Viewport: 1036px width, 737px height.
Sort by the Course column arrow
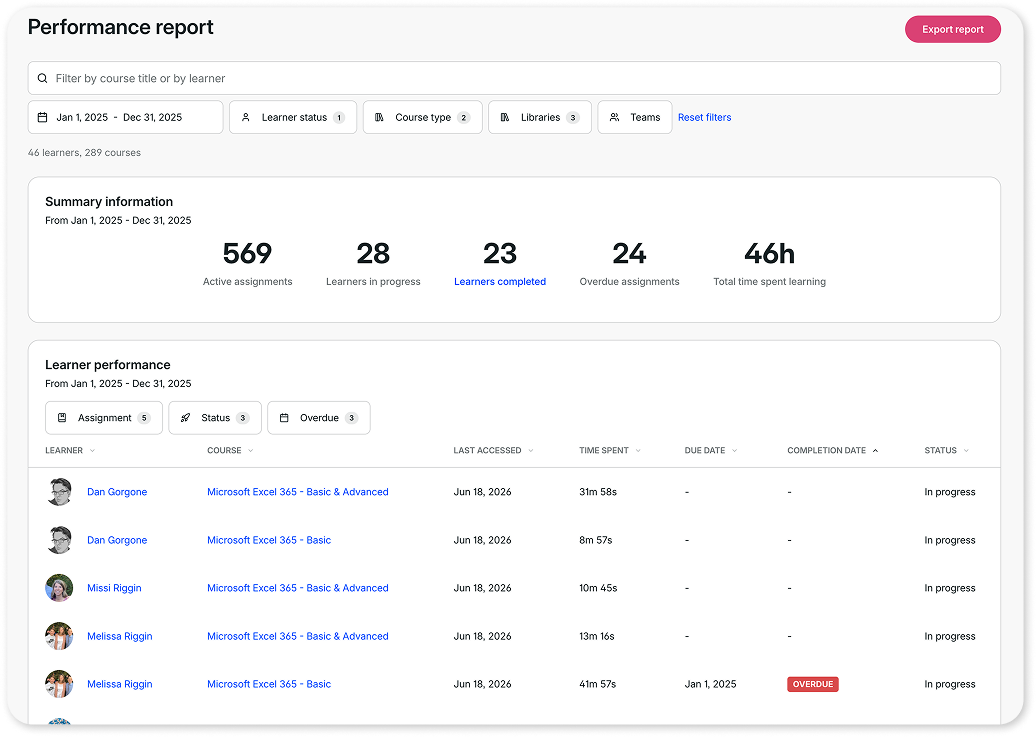(x=250, y=450)
